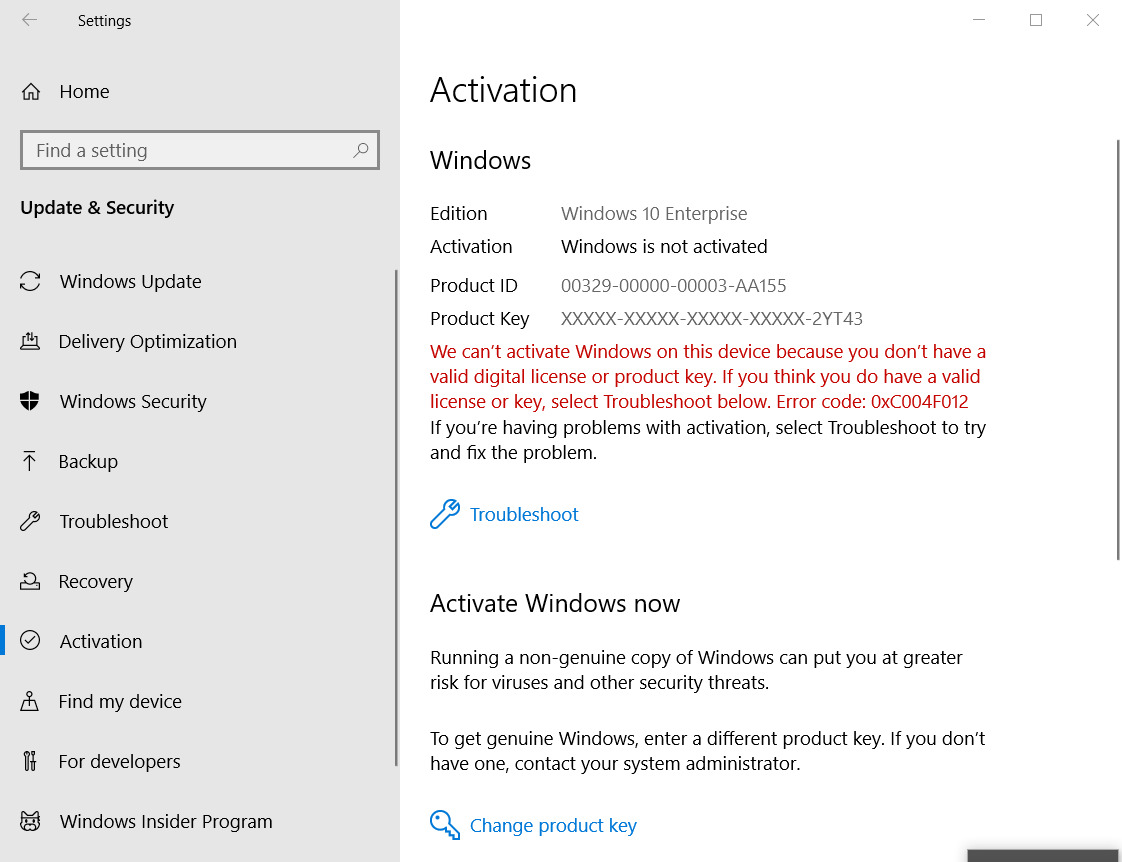Image resolution: width=1122 pixels, height=862 pixels.
Task: Click the blue Troubleshoot link
Action: click(x=524, y=514)
